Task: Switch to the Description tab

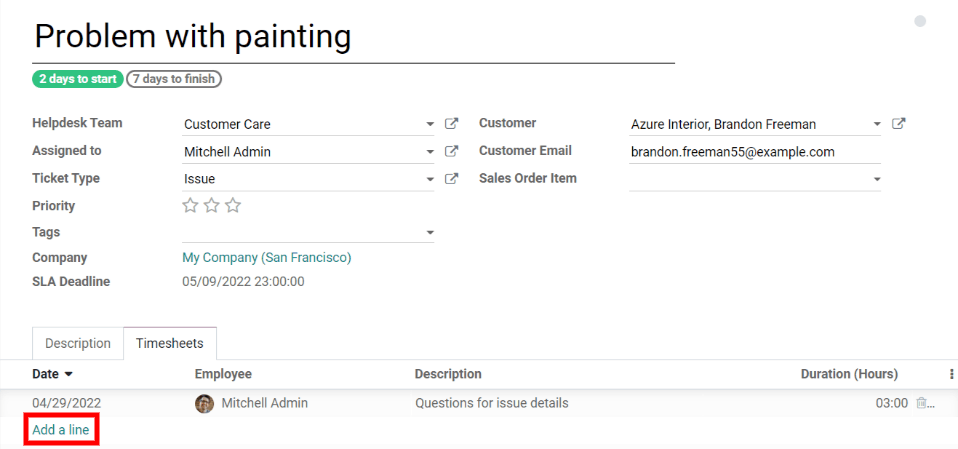Action: 78,343
